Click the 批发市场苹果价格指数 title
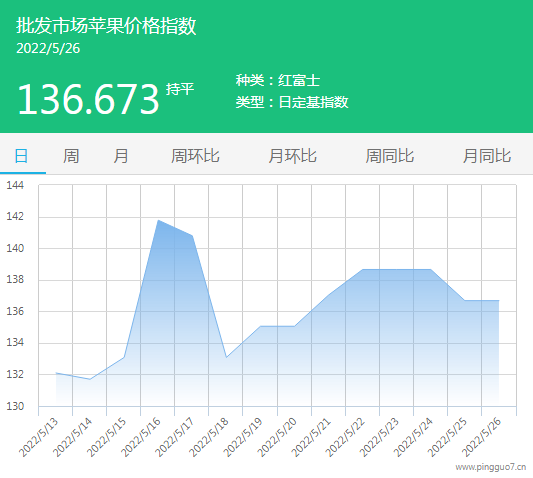 click(106, 25)
